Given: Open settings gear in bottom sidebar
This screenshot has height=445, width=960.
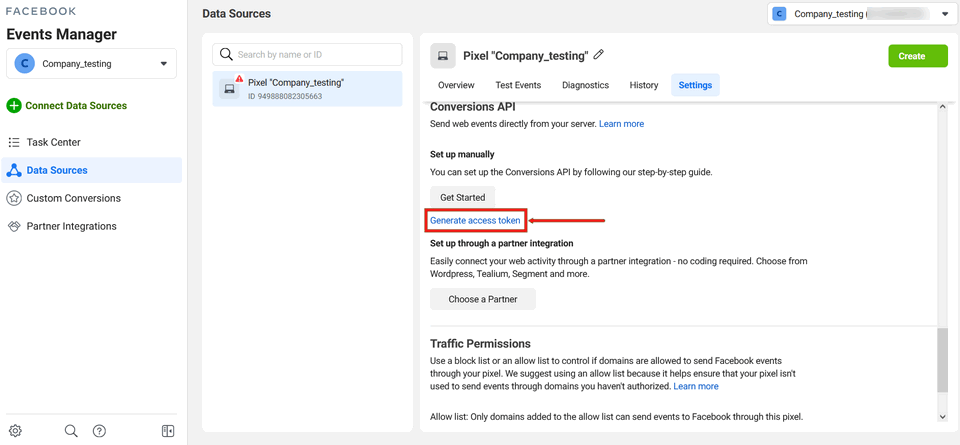Looking at the screenshot, I should (15, 430).
